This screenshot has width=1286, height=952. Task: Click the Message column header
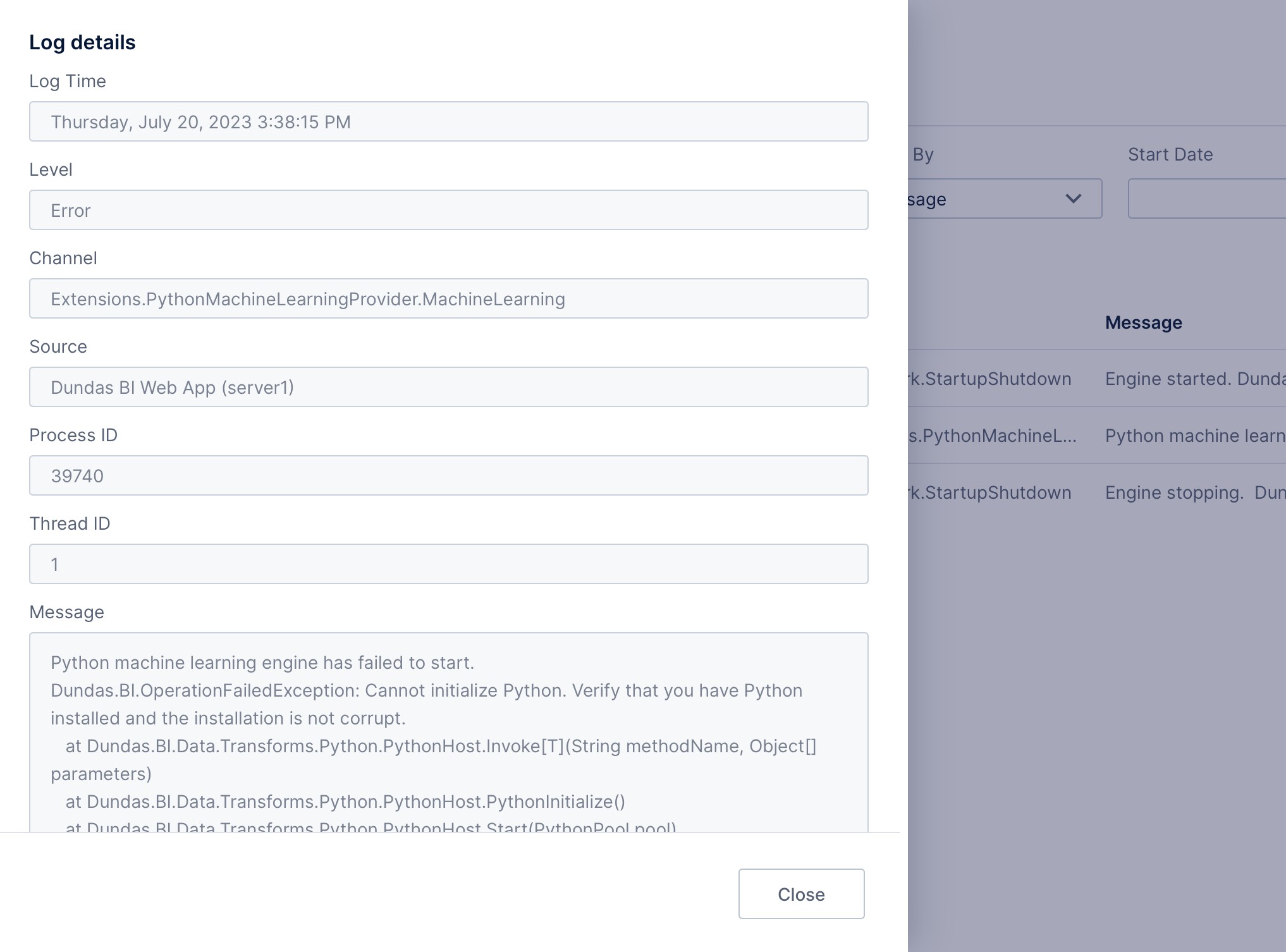click(1143, 323)
